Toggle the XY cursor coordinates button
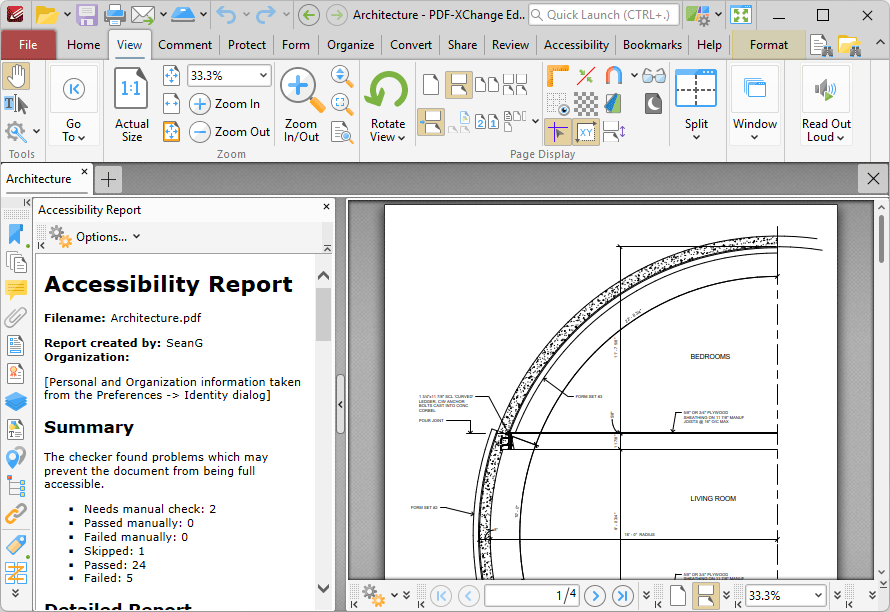The width and height of the screenshot is (890, 612). (x=586, y=133)
